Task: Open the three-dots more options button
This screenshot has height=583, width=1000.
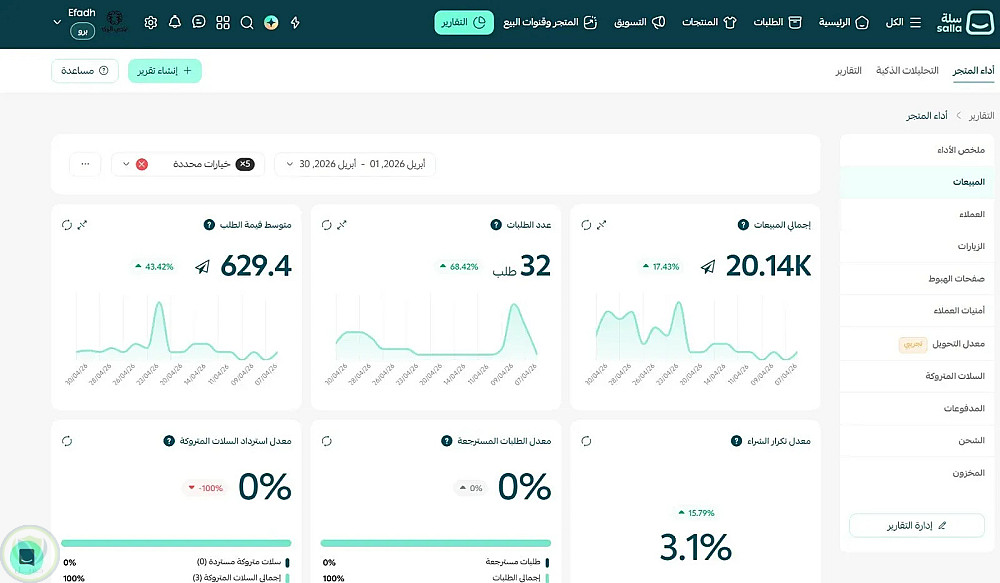Action: click(85, 164)
